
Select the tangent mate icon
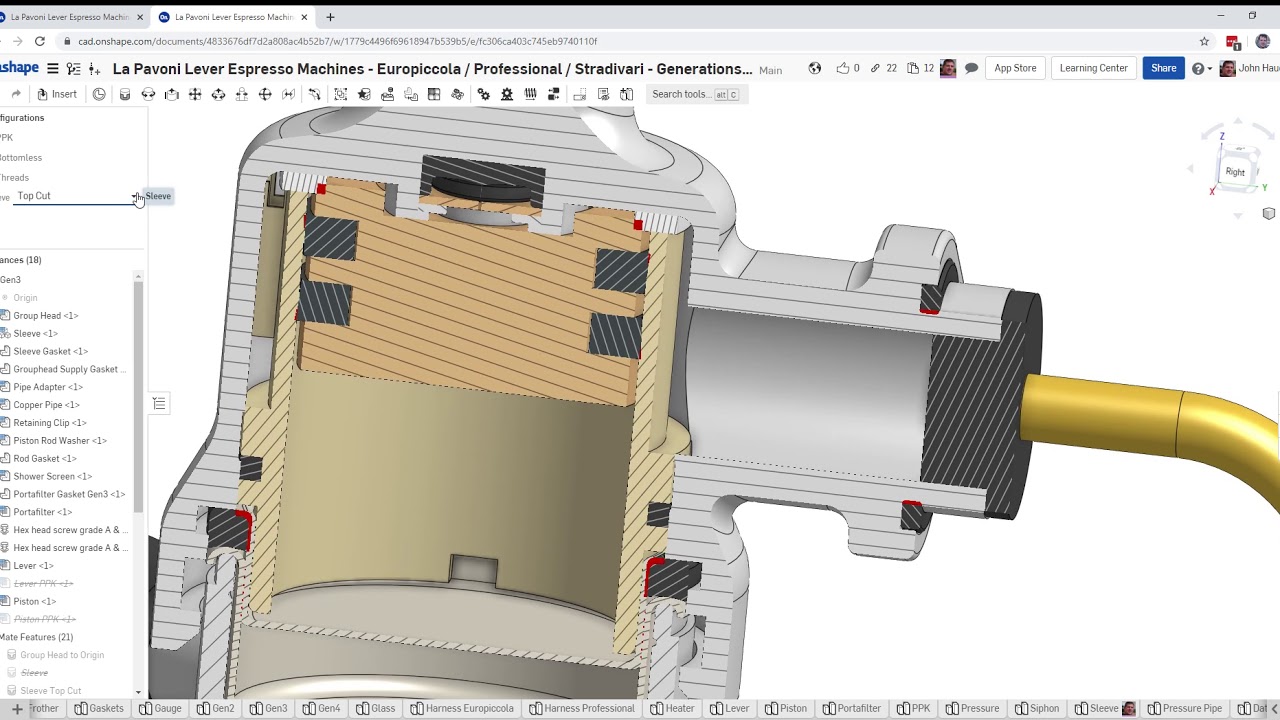click(315, 94)
